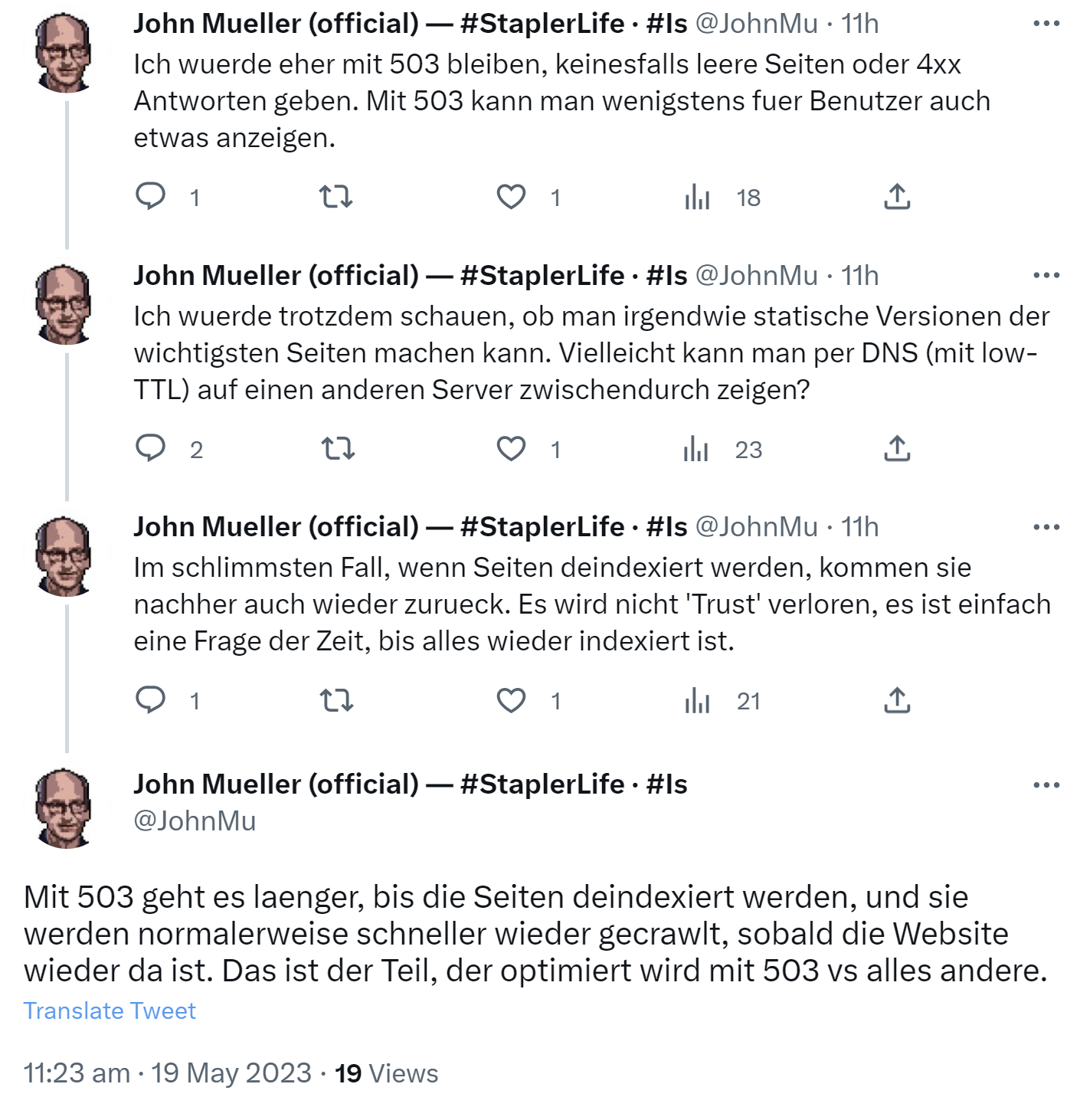The height and width of the screenshot is (1120, 1080).
Task: Like the first 503 tweet
Action: tap(512, 198)
